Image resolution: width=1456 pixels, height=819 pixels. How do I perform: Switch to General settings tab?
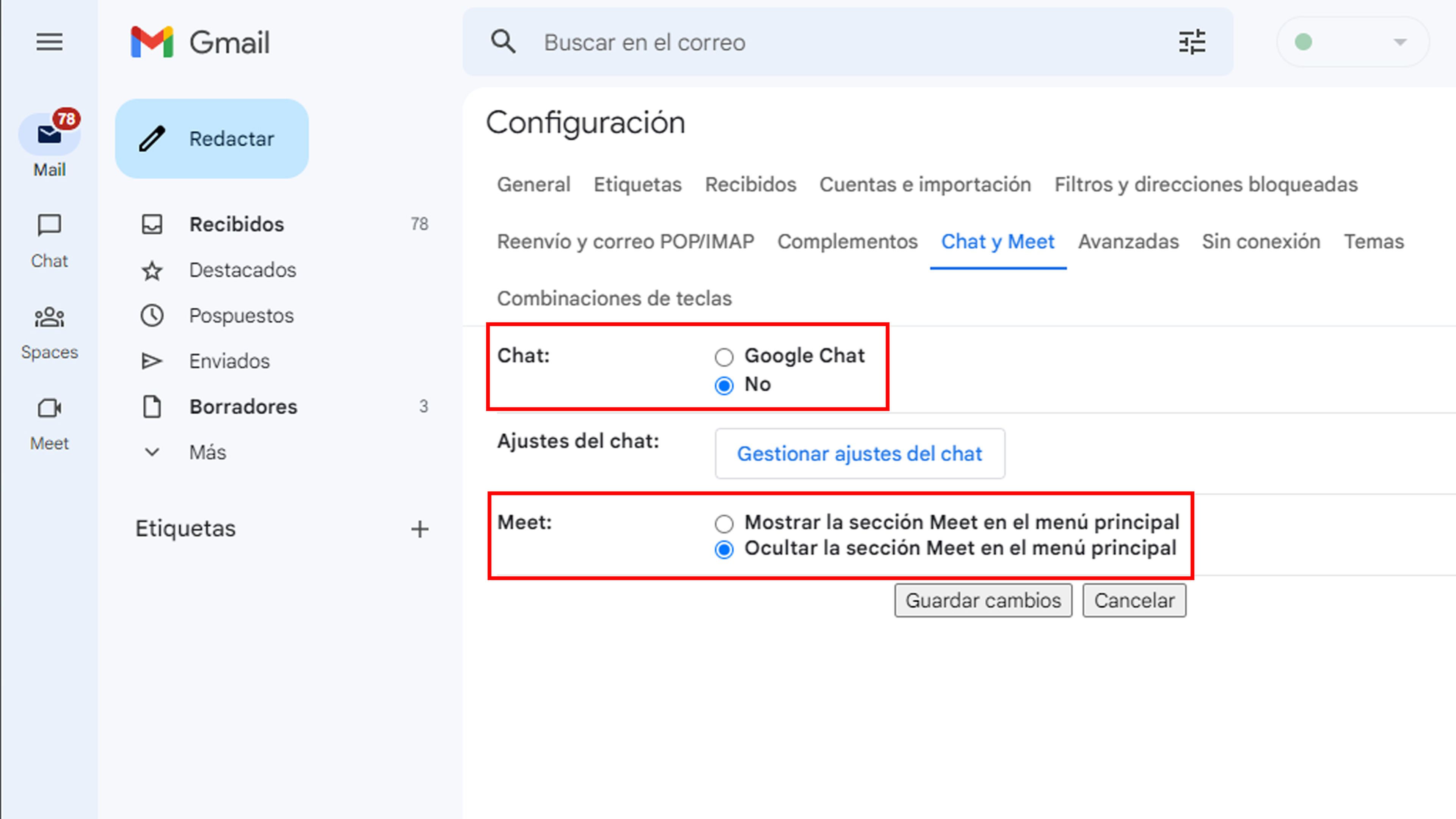click(x=533, y=184)
